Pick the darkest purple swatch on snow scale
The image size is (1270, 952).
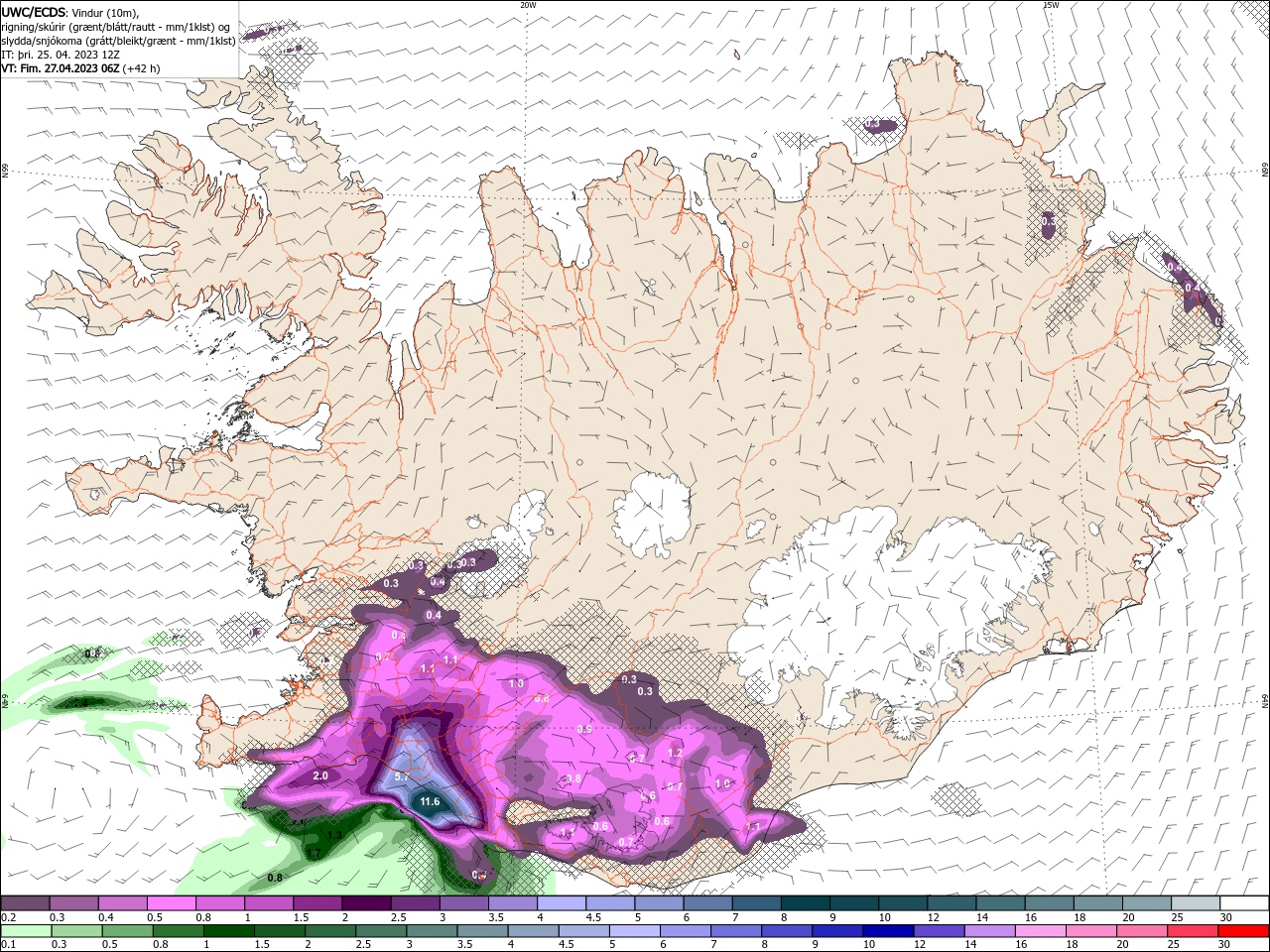click(366, 903)
